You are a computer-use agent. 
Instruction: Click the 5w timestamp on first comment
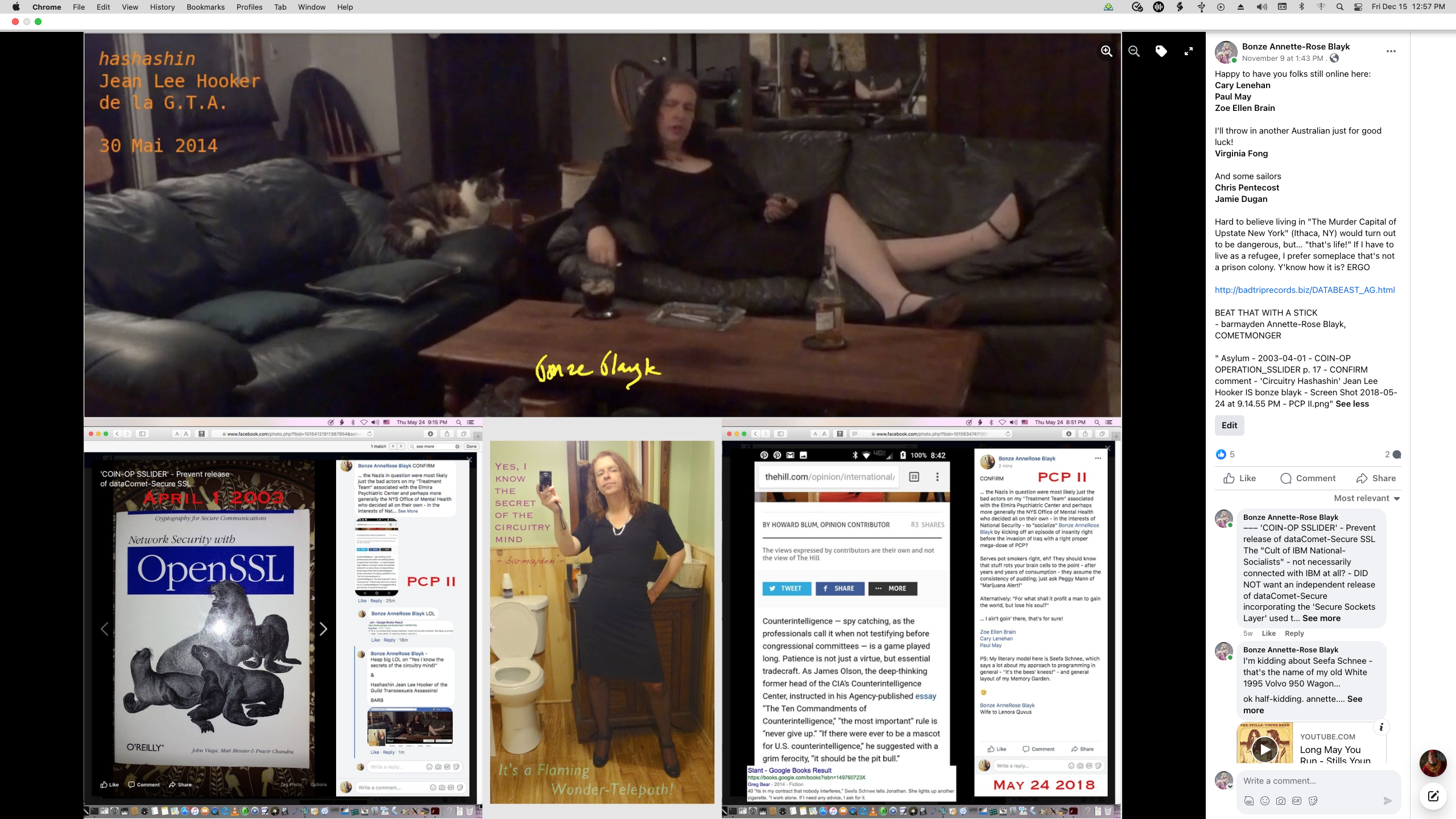coord(1247,633)
